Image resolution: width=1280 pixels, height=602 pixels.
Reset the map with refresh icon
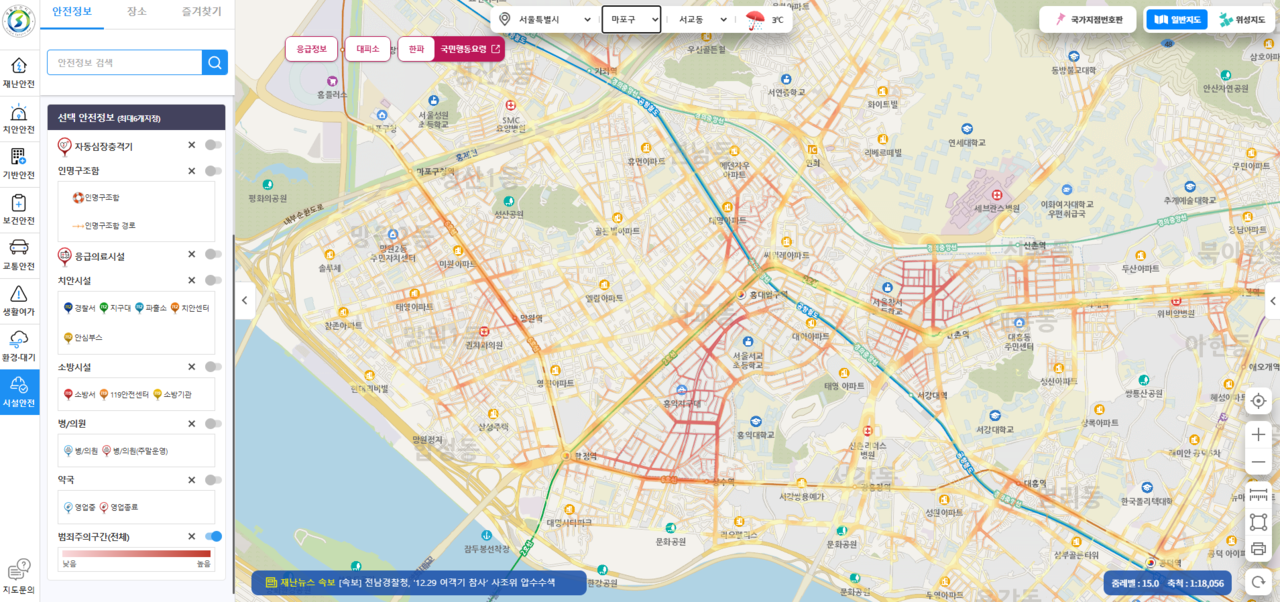tap(1259, 581)
